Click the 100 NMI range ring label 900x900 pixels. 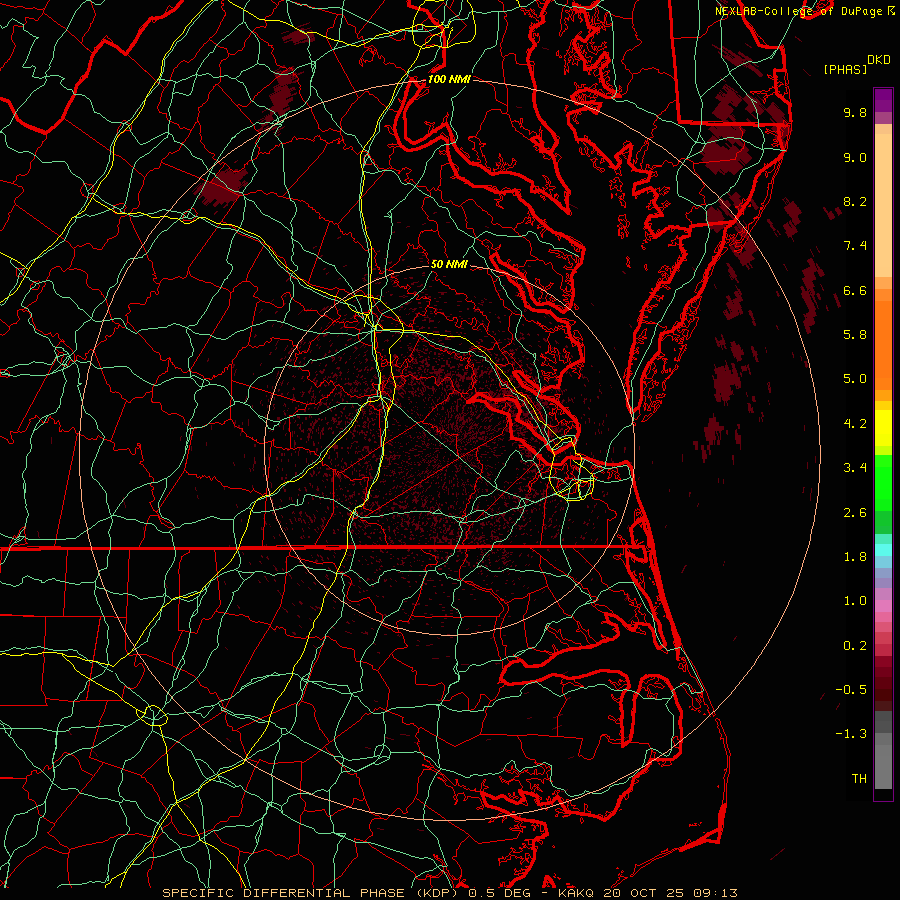449,79
